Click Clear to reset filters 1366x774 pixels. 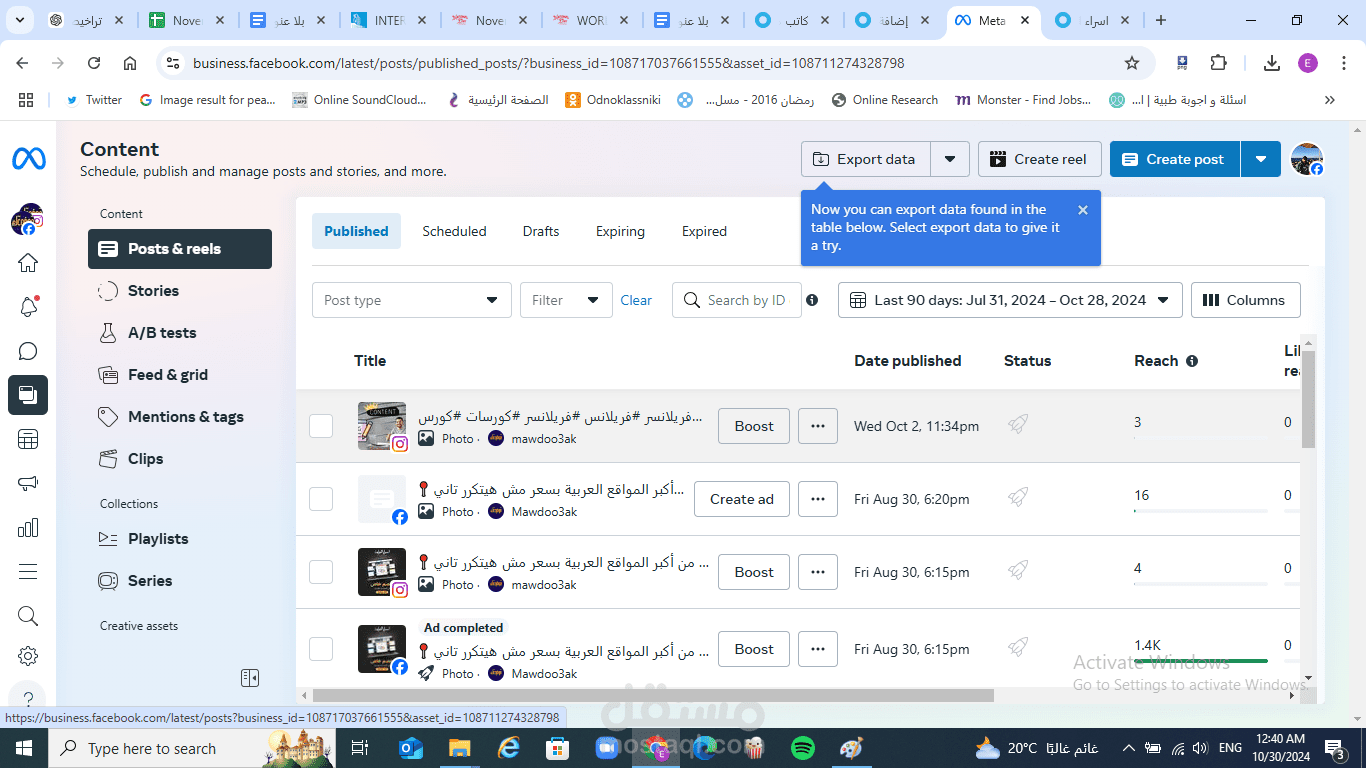636,300
